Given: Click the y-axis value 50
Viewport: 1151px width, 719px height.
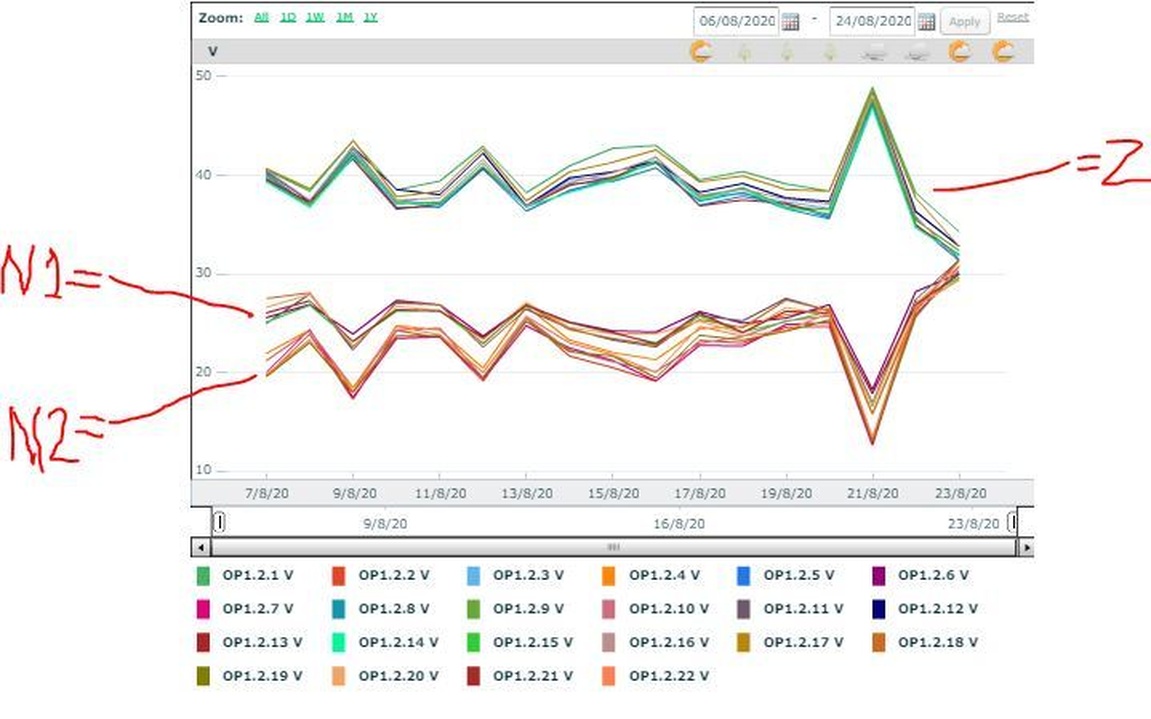Looking at the screenshot, I should point(203,76).
